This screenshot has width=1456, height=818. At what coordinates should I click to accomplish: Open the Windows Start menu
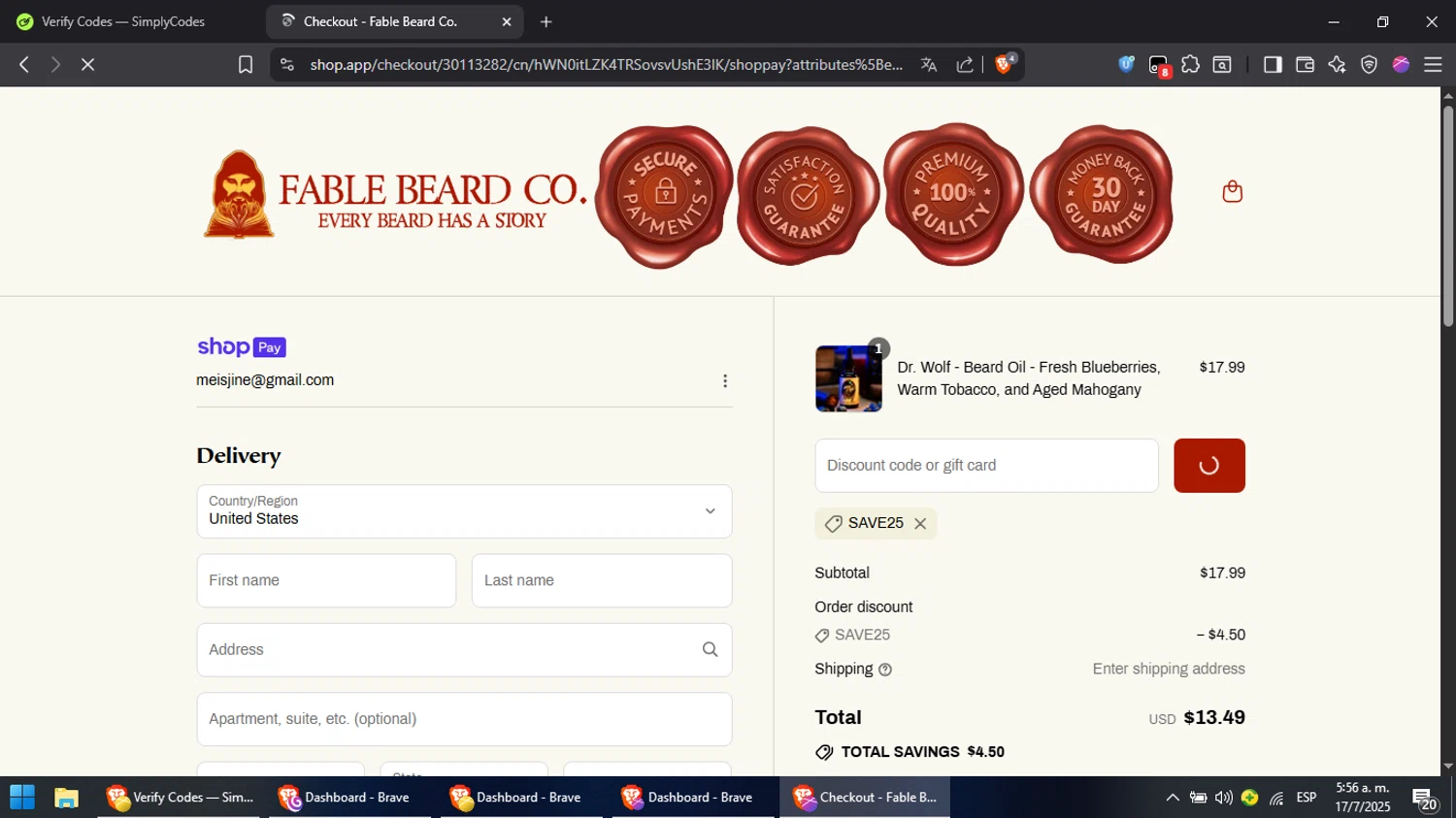coord(22,798)
